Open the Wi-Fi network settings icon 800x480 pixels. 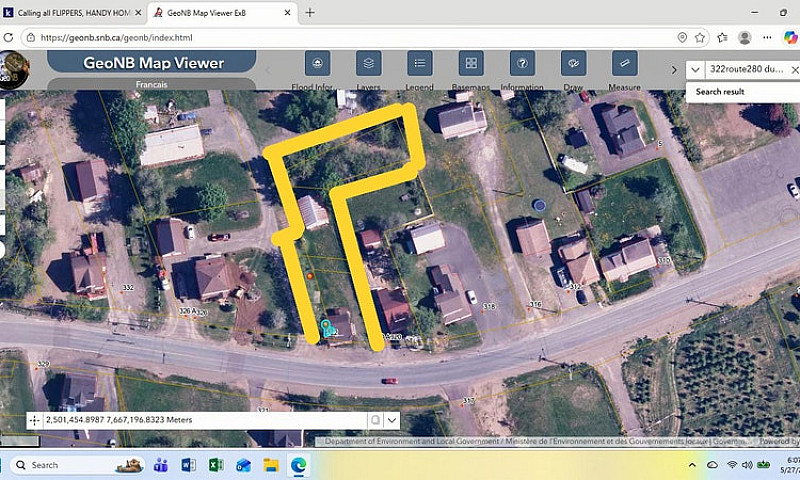[x=732, y=465]
